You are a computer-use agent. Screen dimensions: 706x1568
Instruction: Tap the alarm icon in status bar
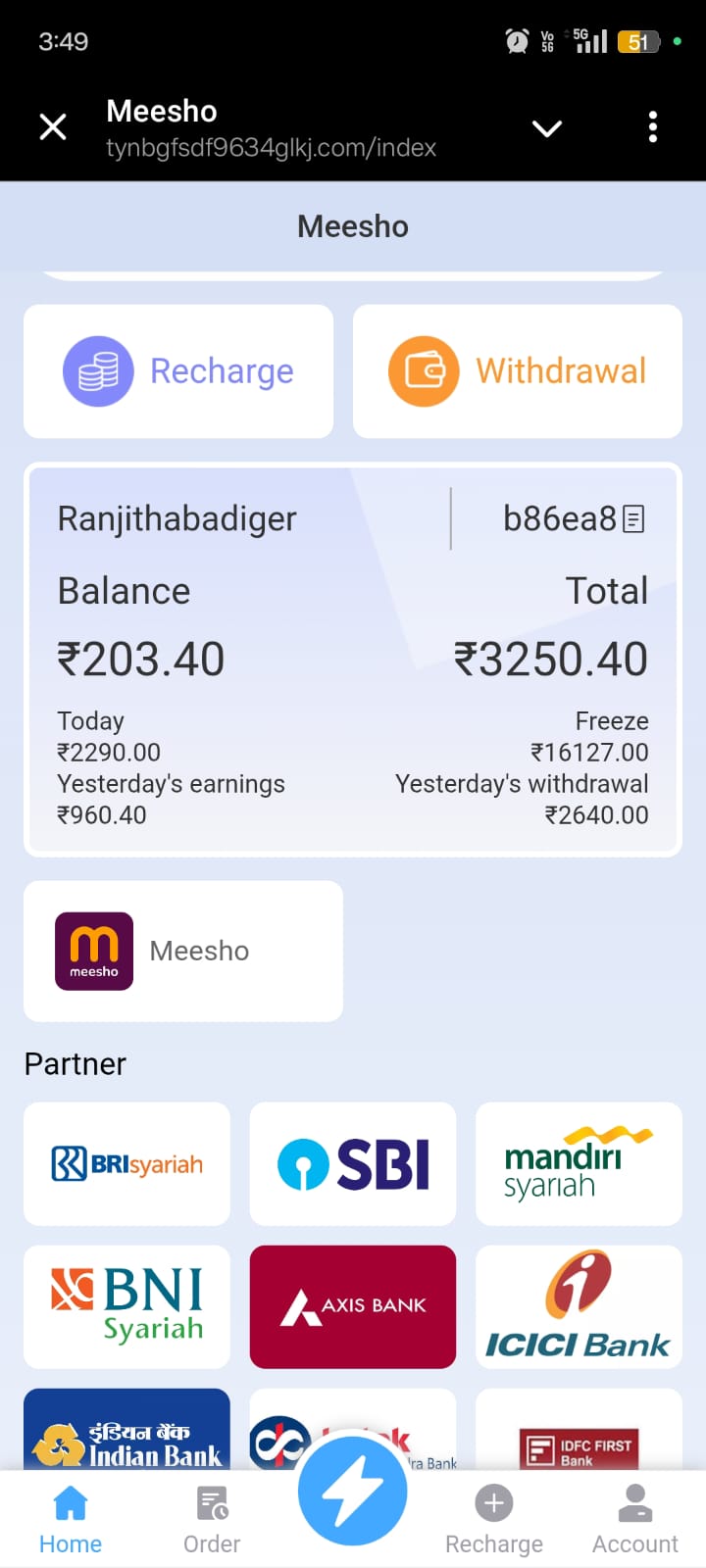click(517, 41)
